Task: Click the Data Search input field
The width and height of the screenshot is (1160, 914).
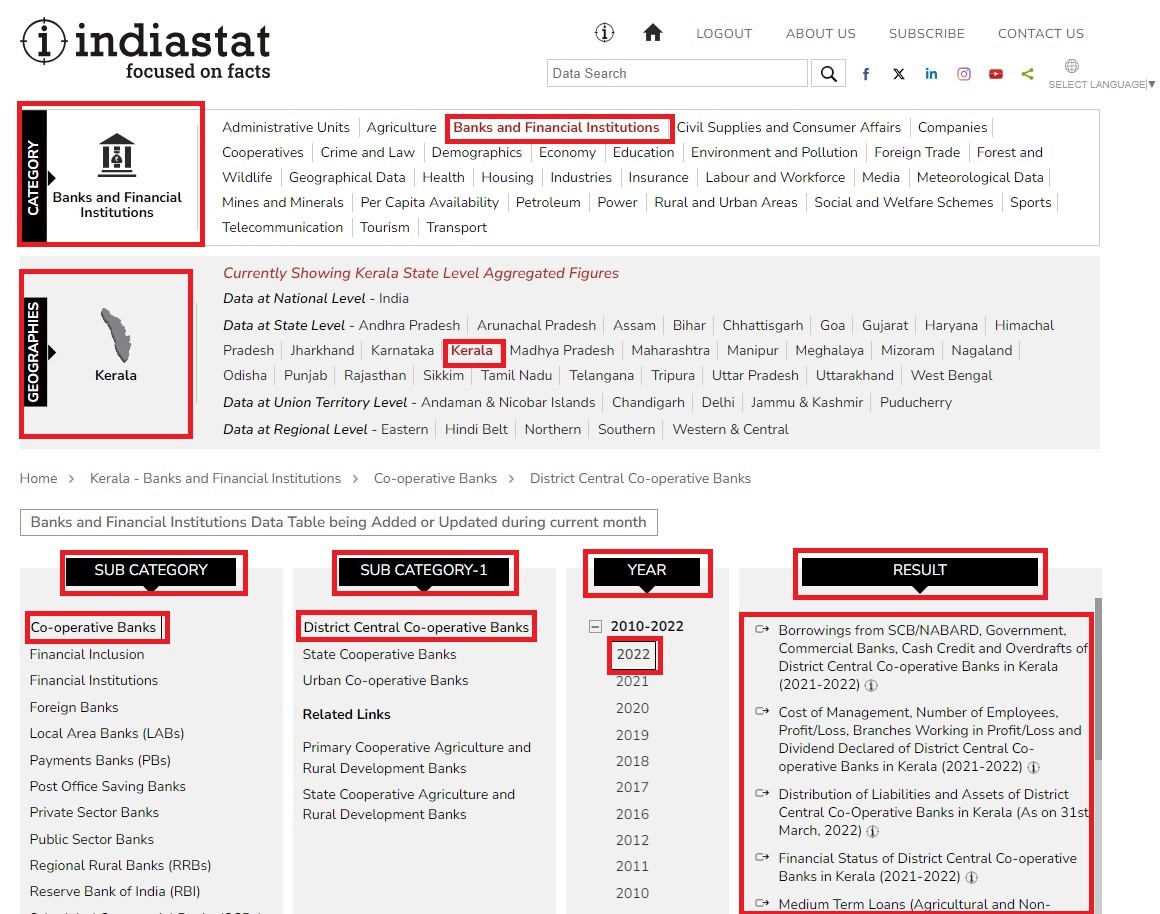Action: pyautogui.click(x=677, y=73)
